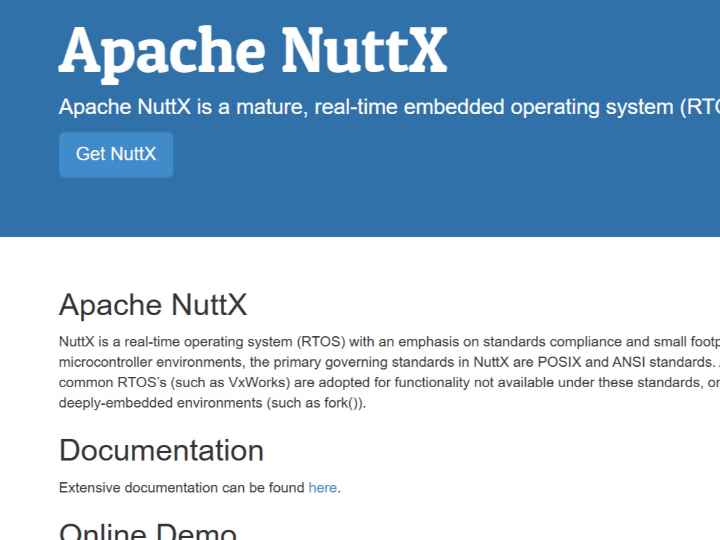Viewport: 720px width, 540px height.
Task: Click the '(RTOS)' abbreviation in the intro paragraph
Action: tap(318, 340)
